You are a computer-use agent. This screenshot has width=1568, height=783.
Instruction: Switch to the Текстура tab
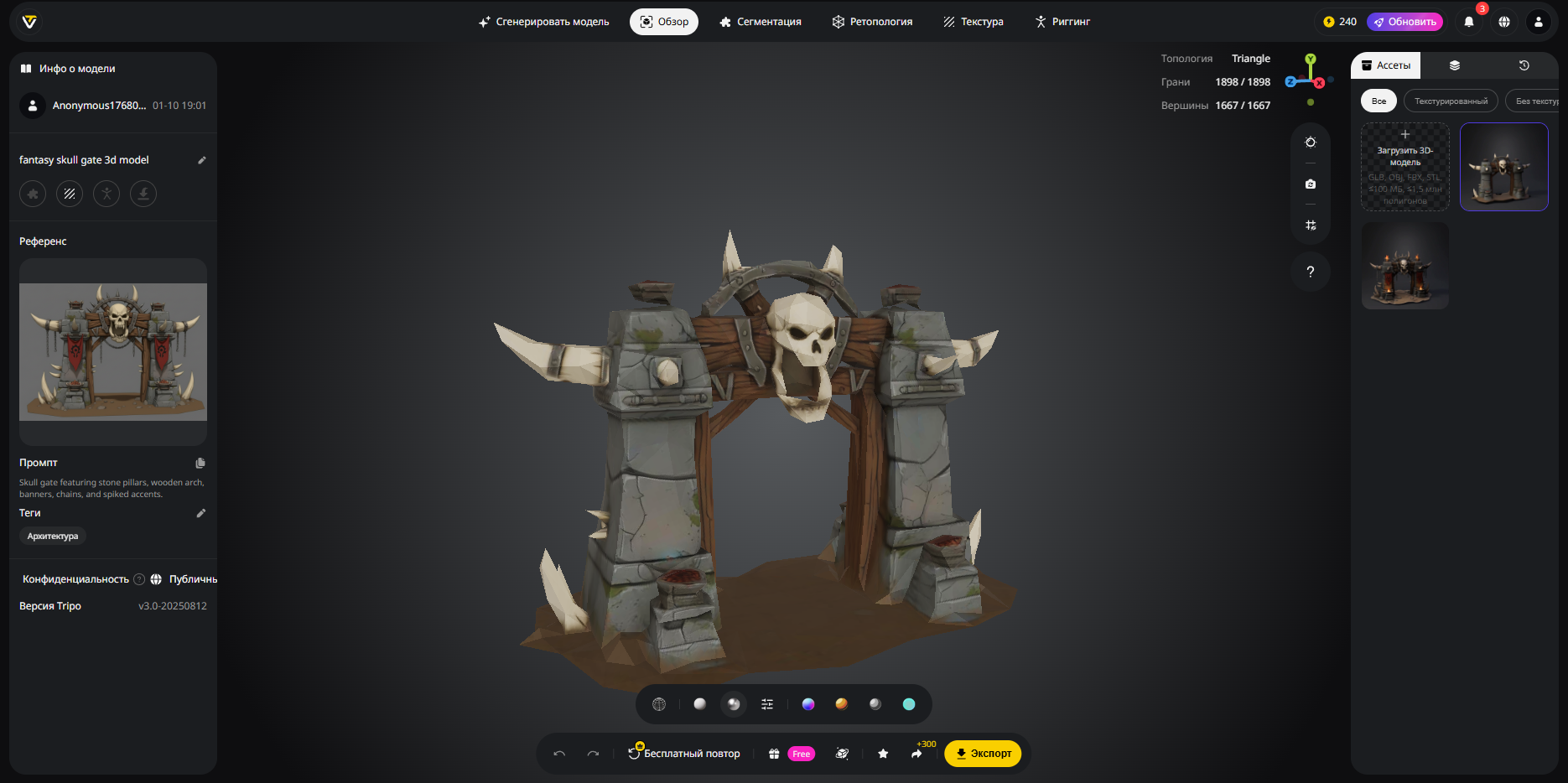973,22
